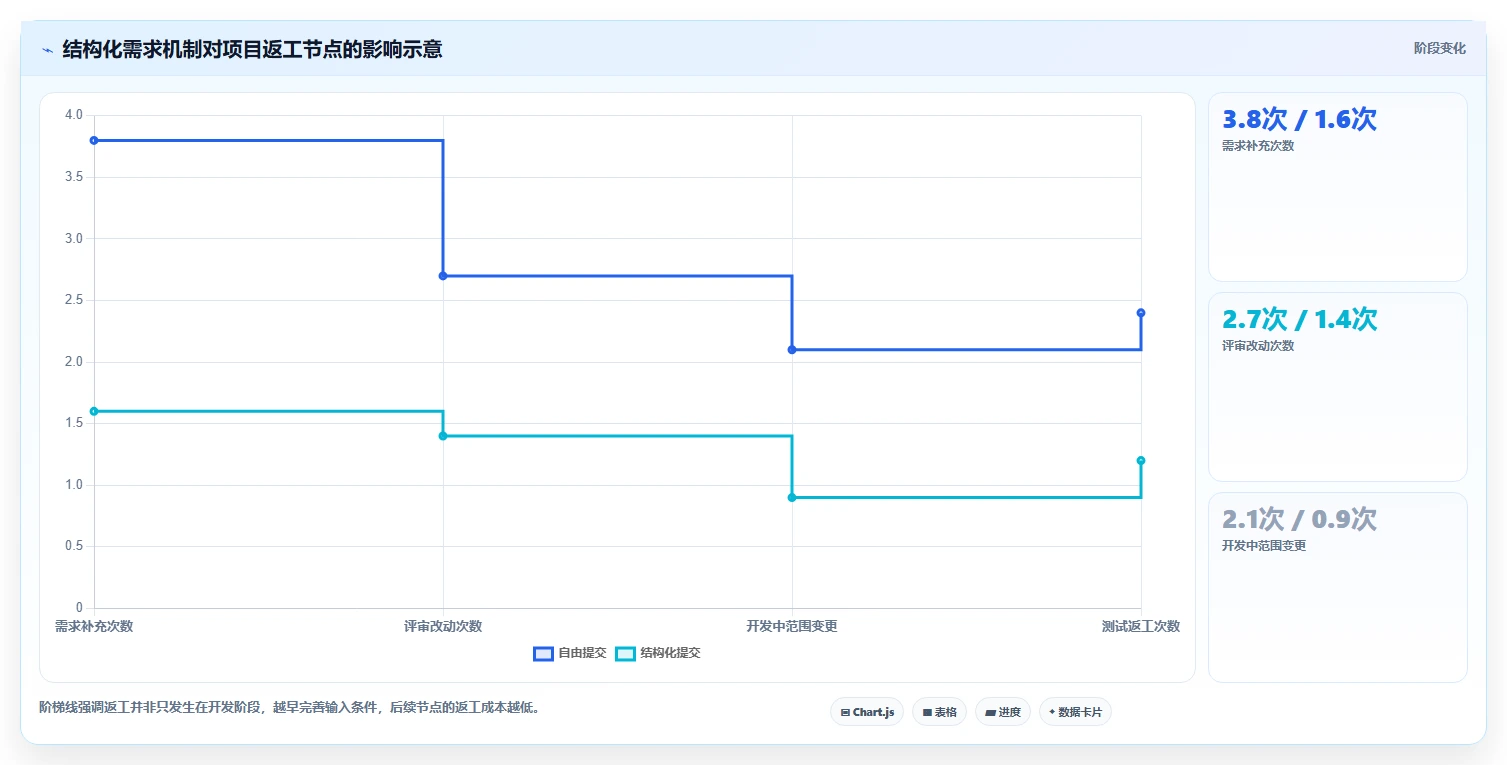Click the 2.5 y-axis tick label
The width and height of the screenshot is (1507, 765).
(x=73, y=300)
